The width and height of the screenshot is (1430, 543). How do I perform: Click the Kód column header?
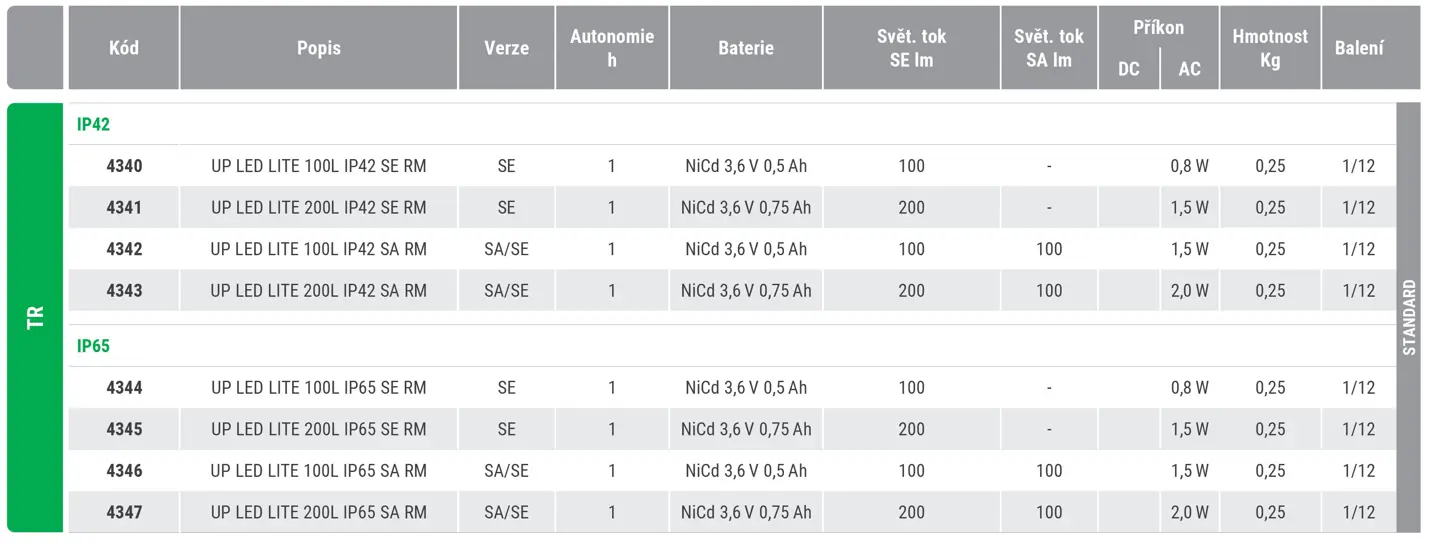[x=124, y=48]
